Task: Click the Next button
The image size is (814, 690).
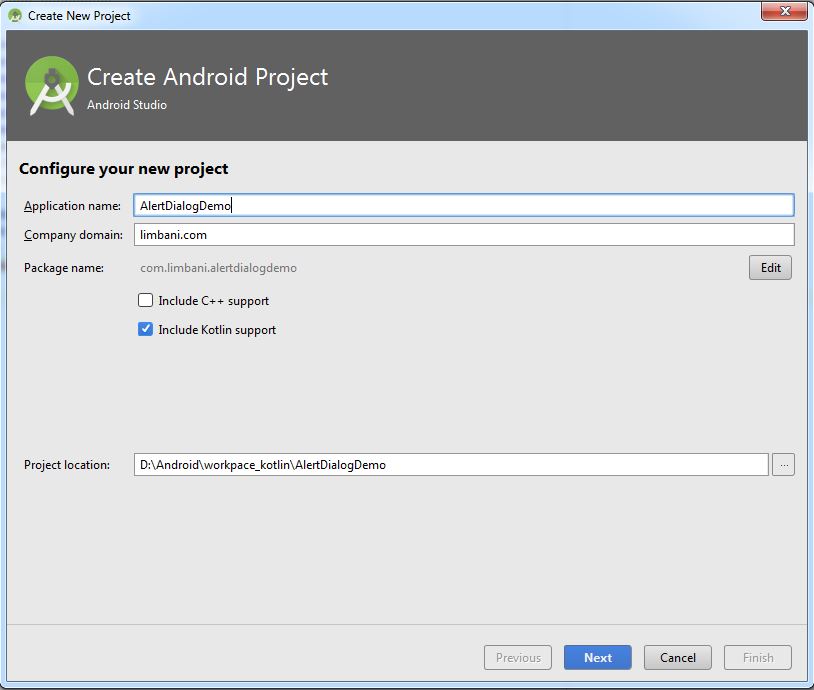Action: [x=597, y=657]
